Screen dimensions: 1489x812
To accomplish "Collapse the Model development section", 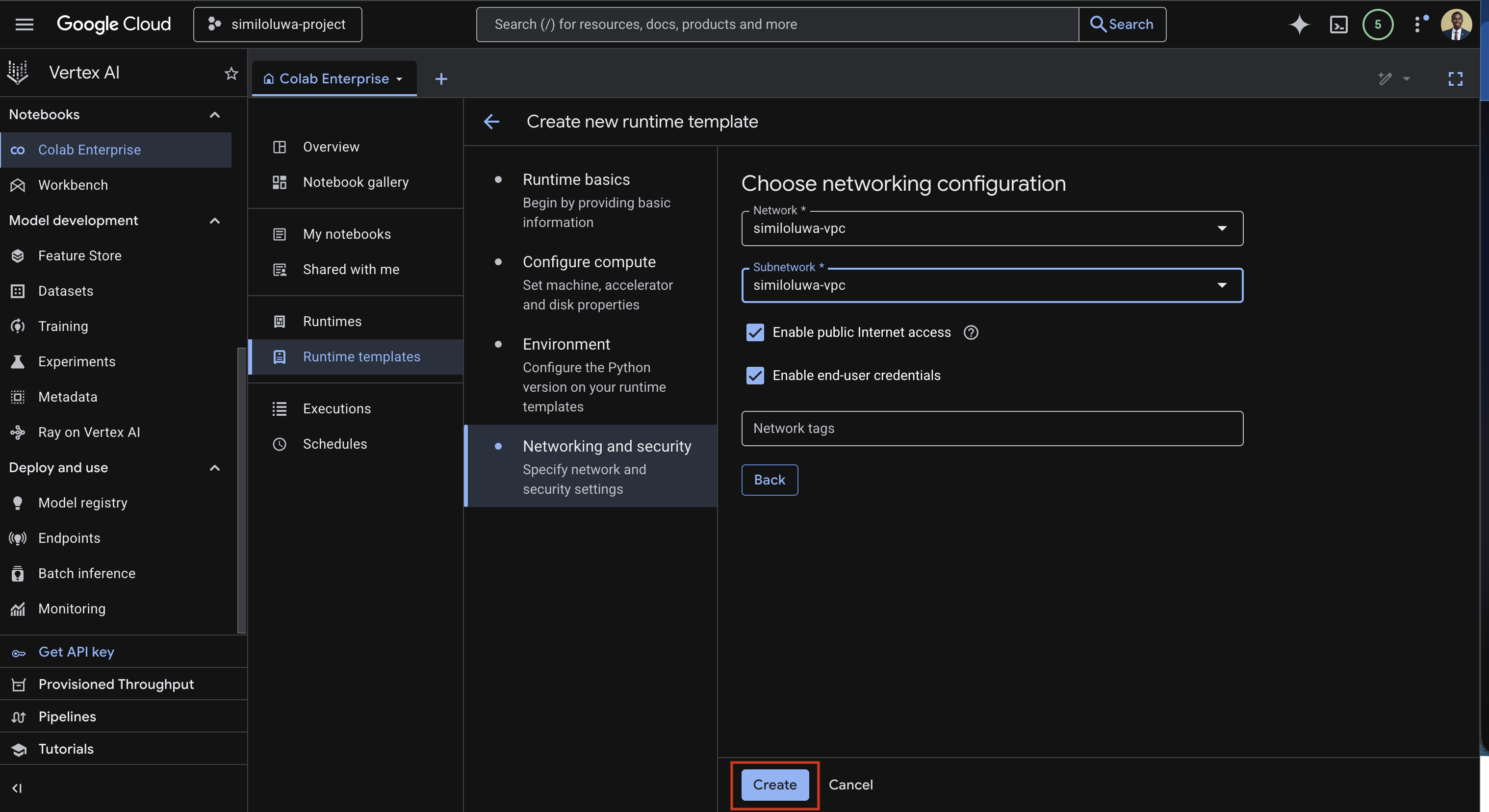I will point(214,221).
